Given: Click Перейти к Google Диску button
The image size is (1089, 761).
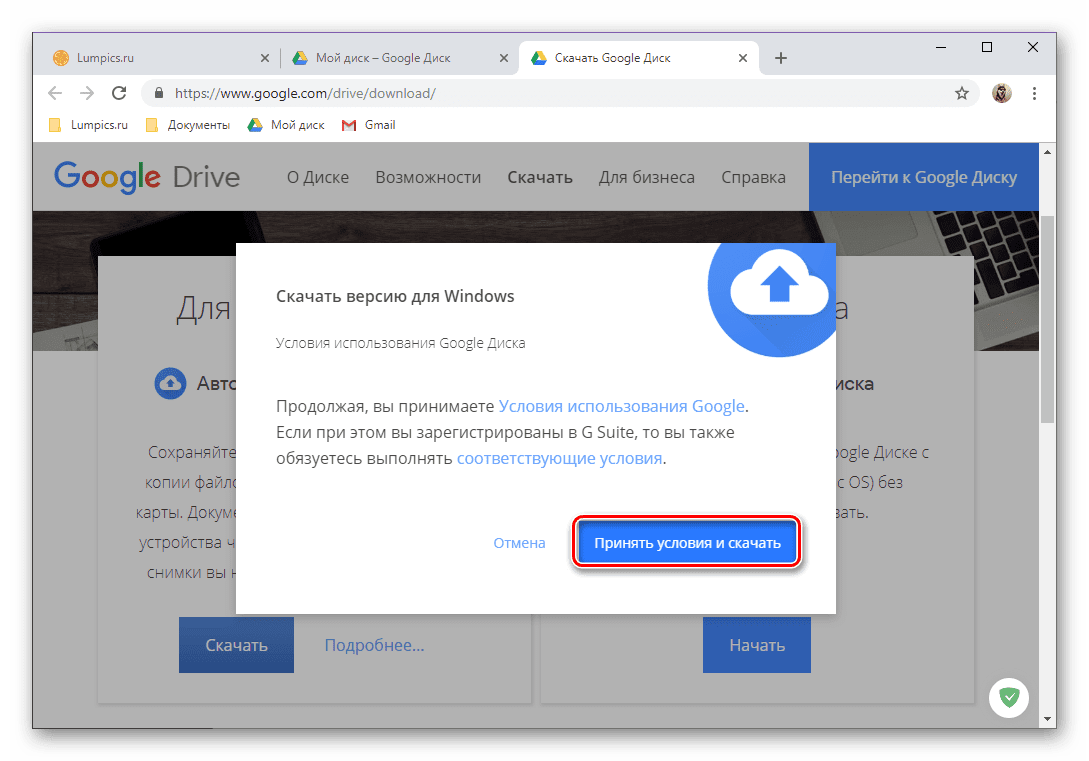Looking at the screenshot, I should coord(924,177).
